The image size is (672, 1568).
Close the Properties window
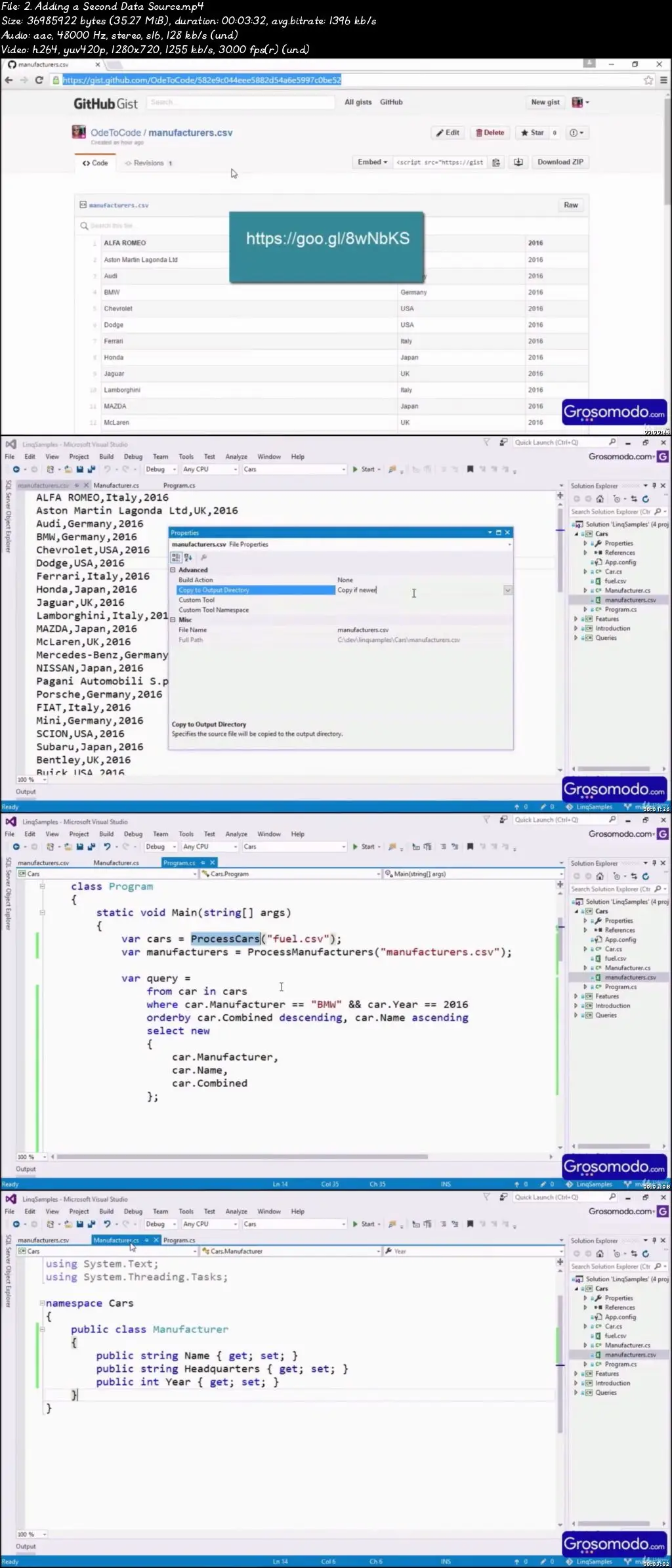507,533
